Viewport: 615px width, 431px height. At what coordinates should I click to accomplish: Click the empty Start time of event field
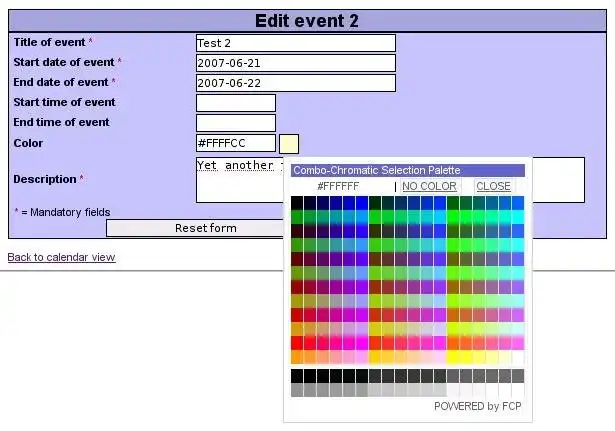tap(236, 103)
